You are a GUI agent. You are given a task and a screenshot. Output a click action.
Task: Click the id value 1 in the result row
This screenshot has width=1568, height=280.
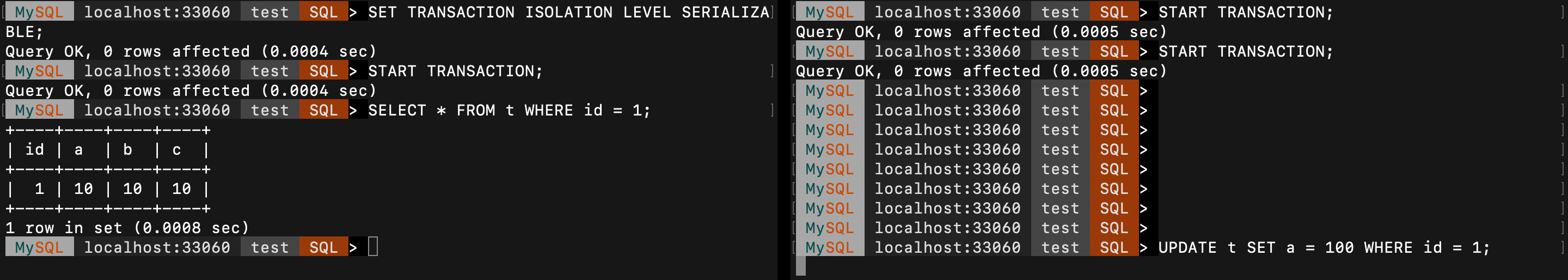pyautogui.click(x=40, y=188)
